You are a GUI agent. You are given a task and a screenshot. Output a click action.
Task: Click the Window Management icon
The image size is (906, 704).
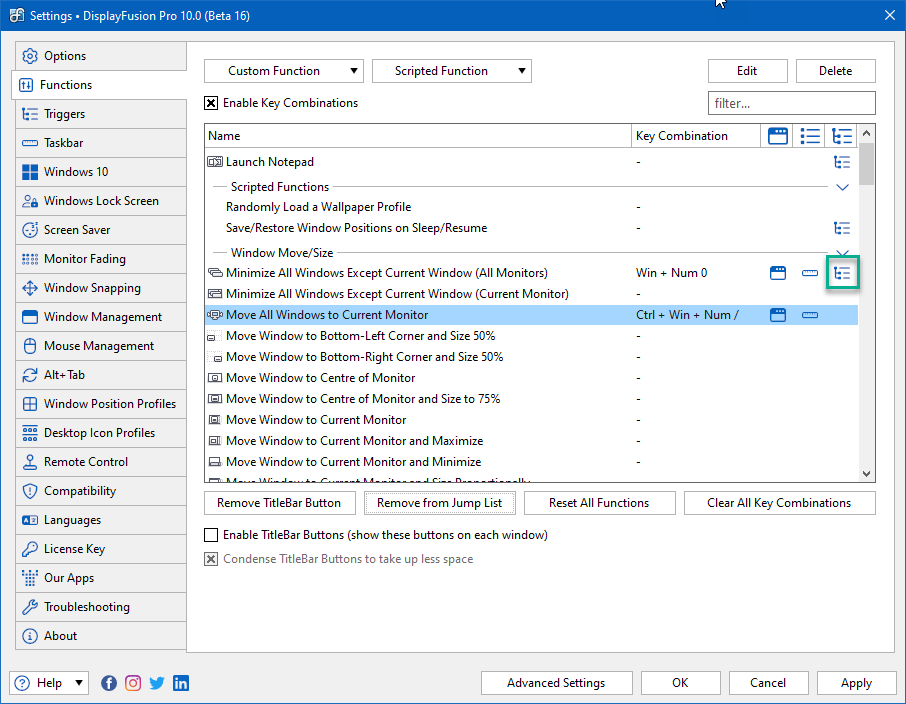point(29,317)
